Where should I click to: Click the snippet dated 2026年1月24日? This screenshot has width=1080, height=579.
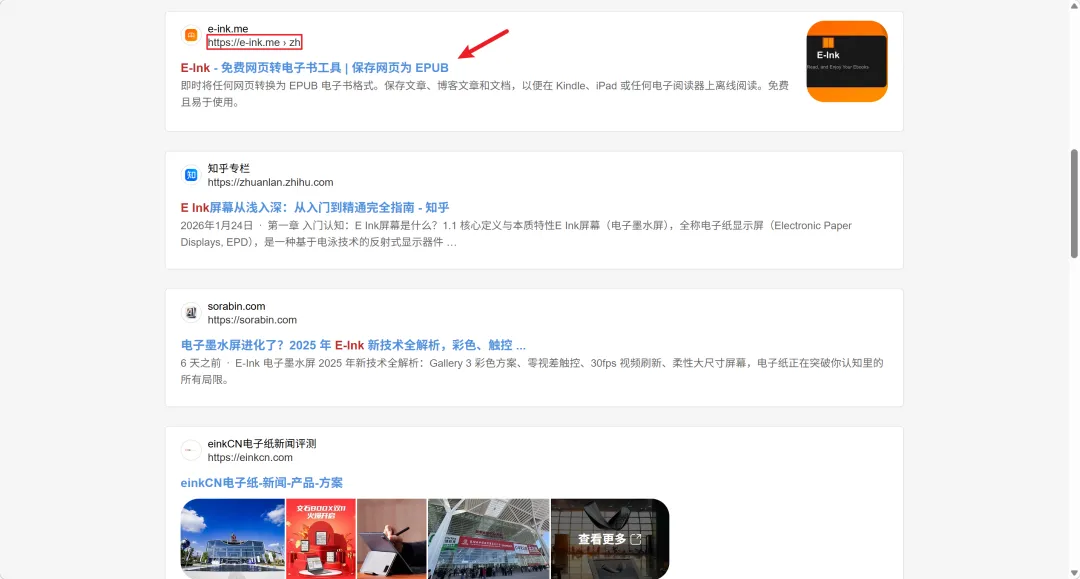516,233
